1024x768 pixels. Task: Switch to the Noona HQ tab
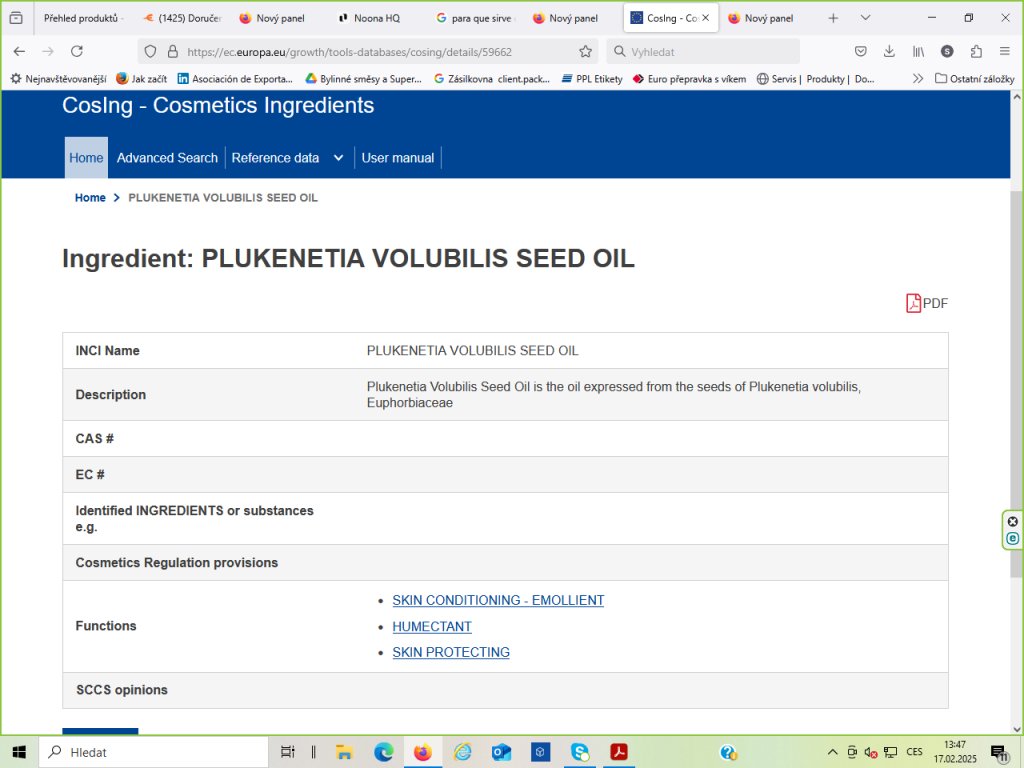click(375, 18)
